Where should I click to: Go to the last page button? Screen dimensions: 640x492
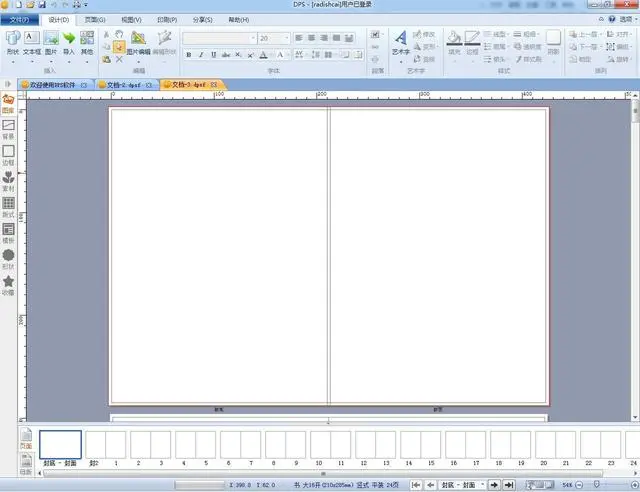coord(509,485)
